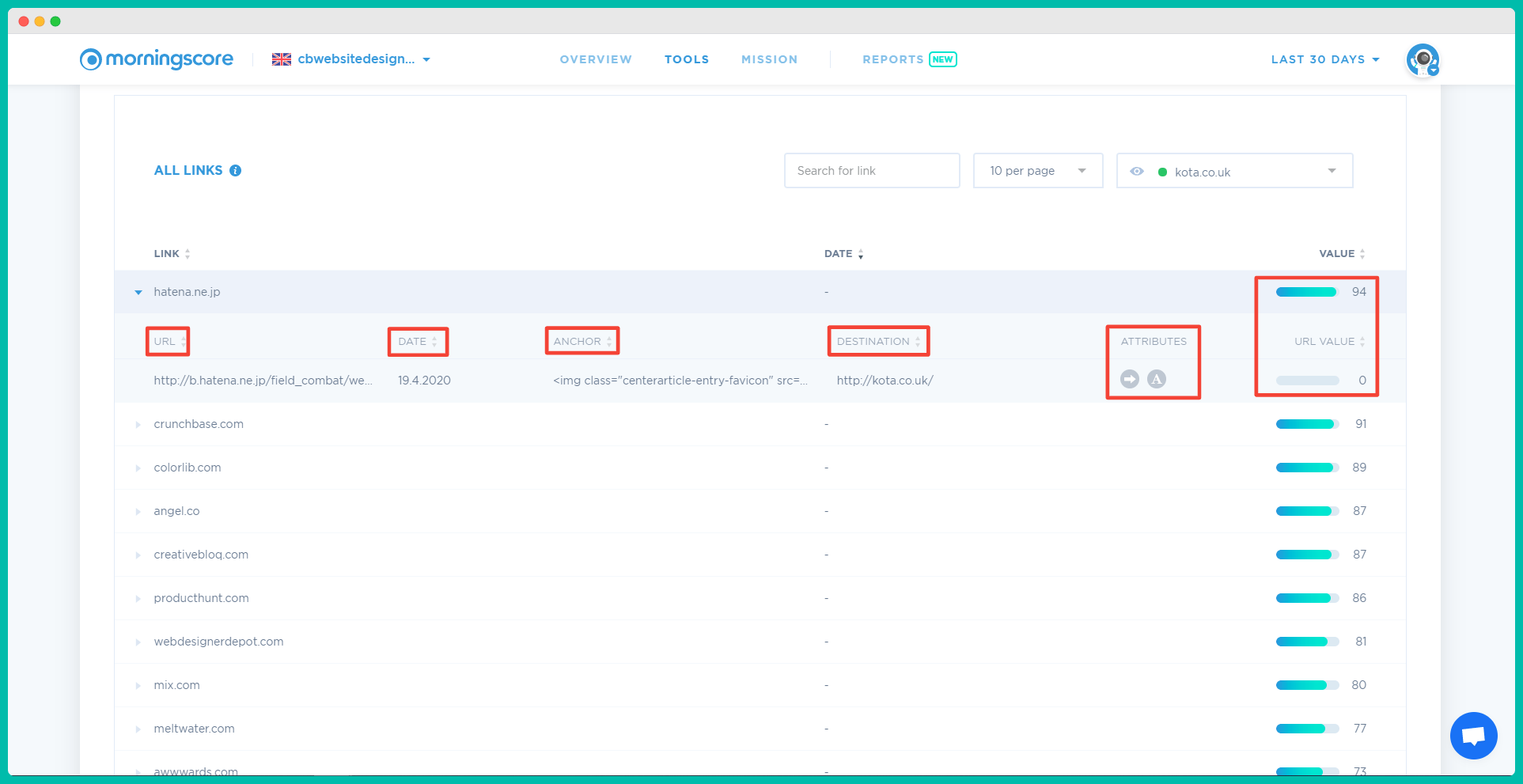Screen dimensions: 1523x784
Task: Click the All Links heading
Action: point(188,170)
